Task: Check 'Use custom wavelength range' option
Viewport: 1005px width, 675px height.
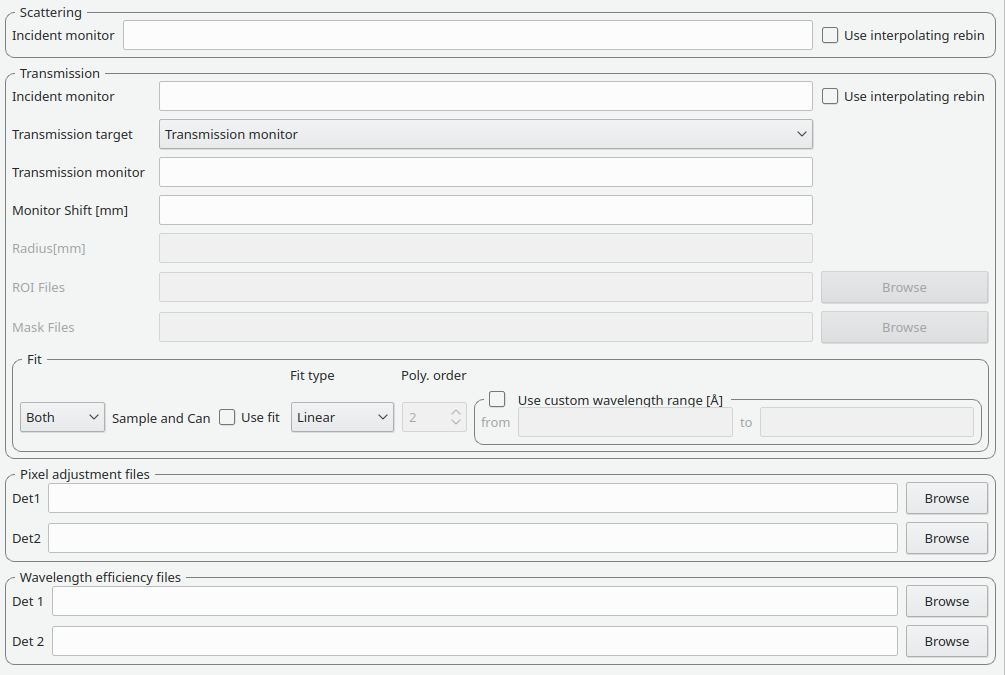Action: pyautogui.click(x=497, y=399)
